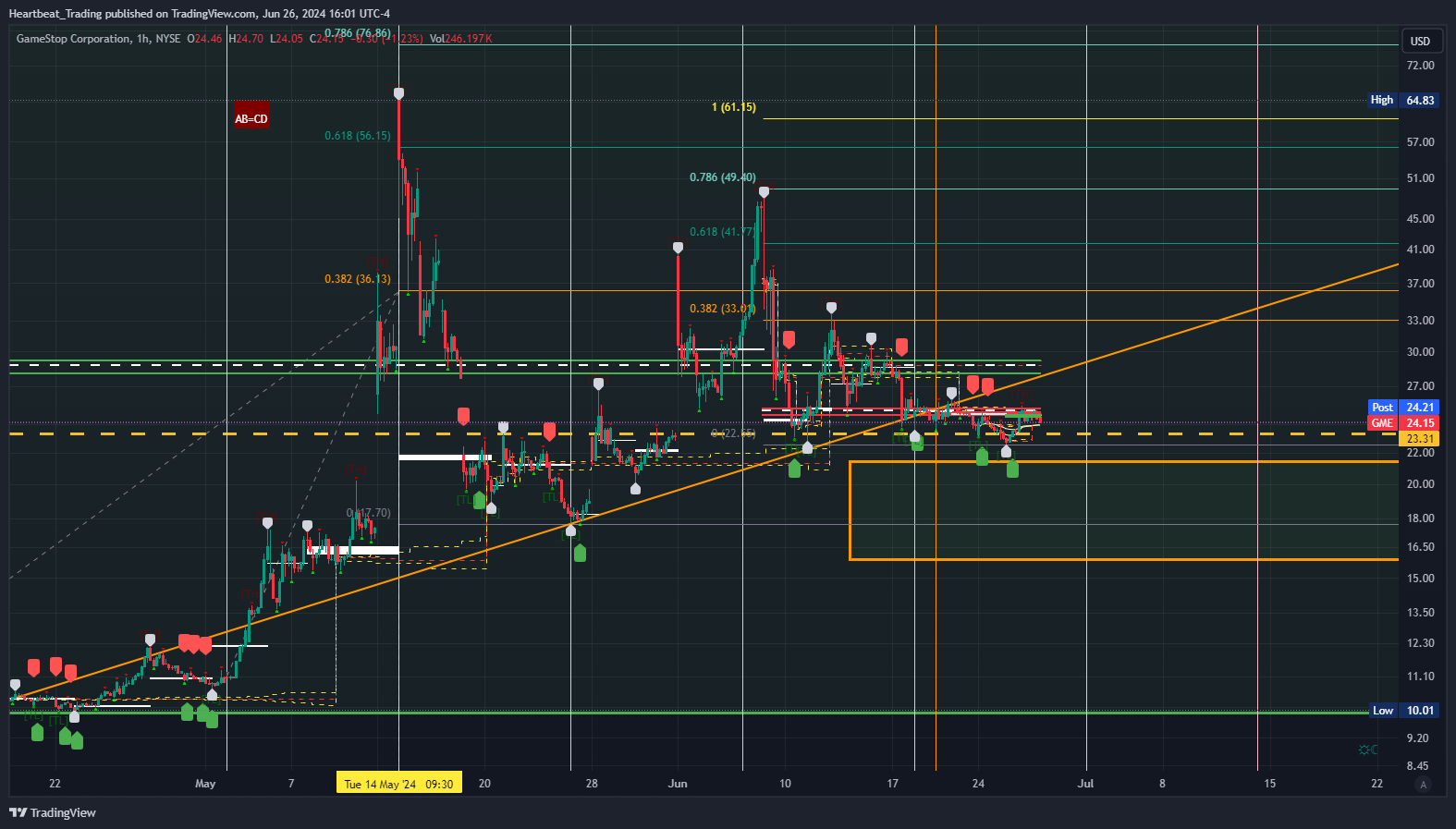Image resolution: width=1456 pixels, height=829 pixels.
Task: Click 'Jul' on the time axis
Action: click(1085, 784)
